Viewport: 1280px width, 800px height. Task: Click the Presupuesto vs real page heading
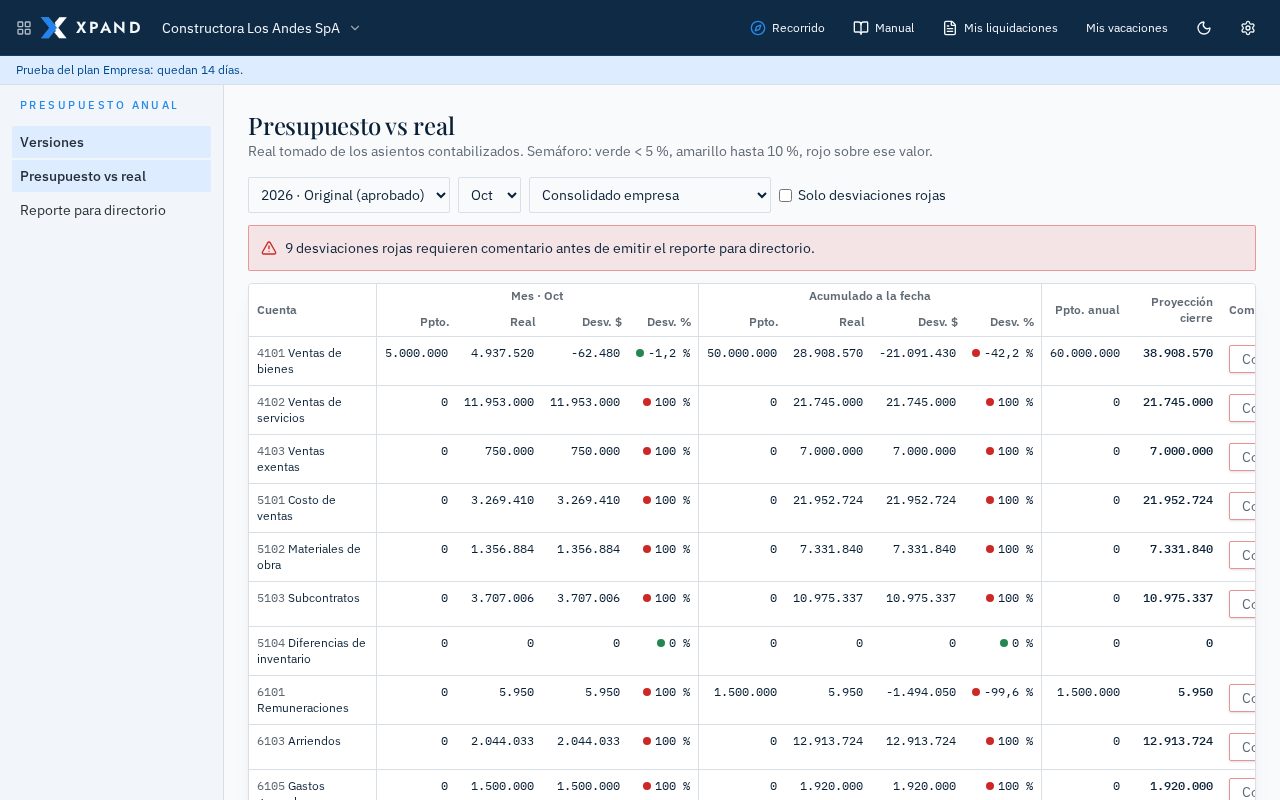351,125
